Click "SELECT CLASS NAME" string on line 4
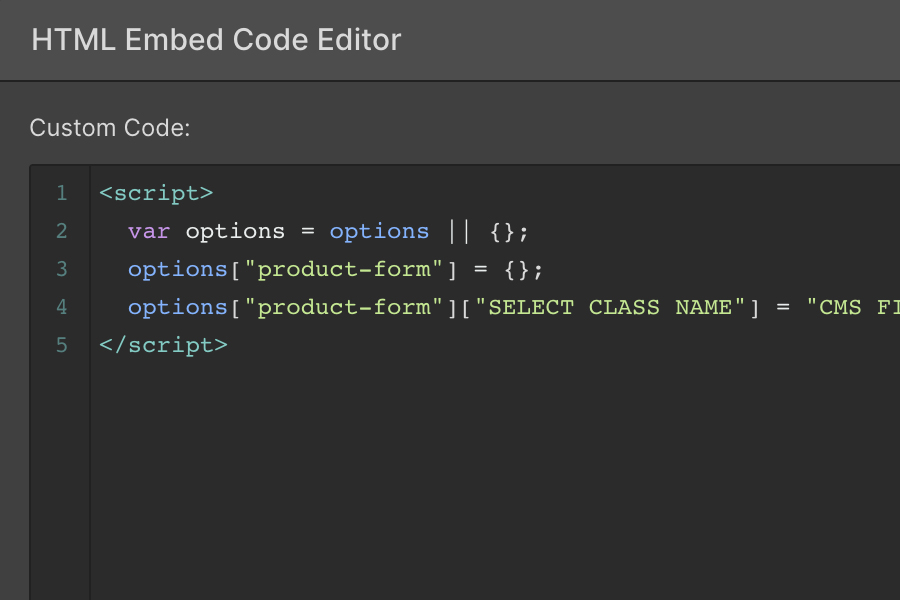 (x=610, y=307)
